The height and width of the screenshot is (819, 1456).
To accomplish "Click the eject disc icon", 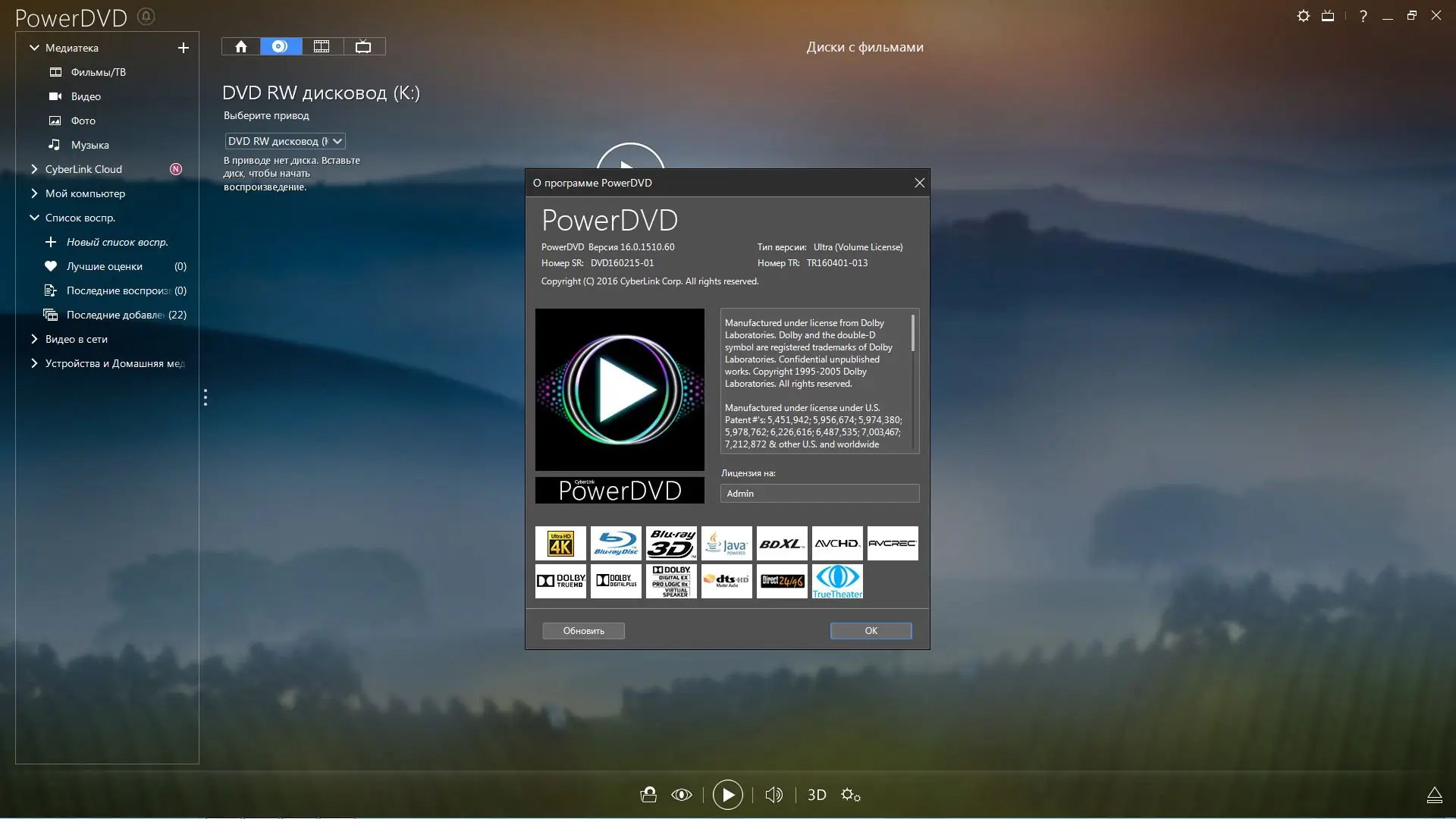I will 1434,795.
